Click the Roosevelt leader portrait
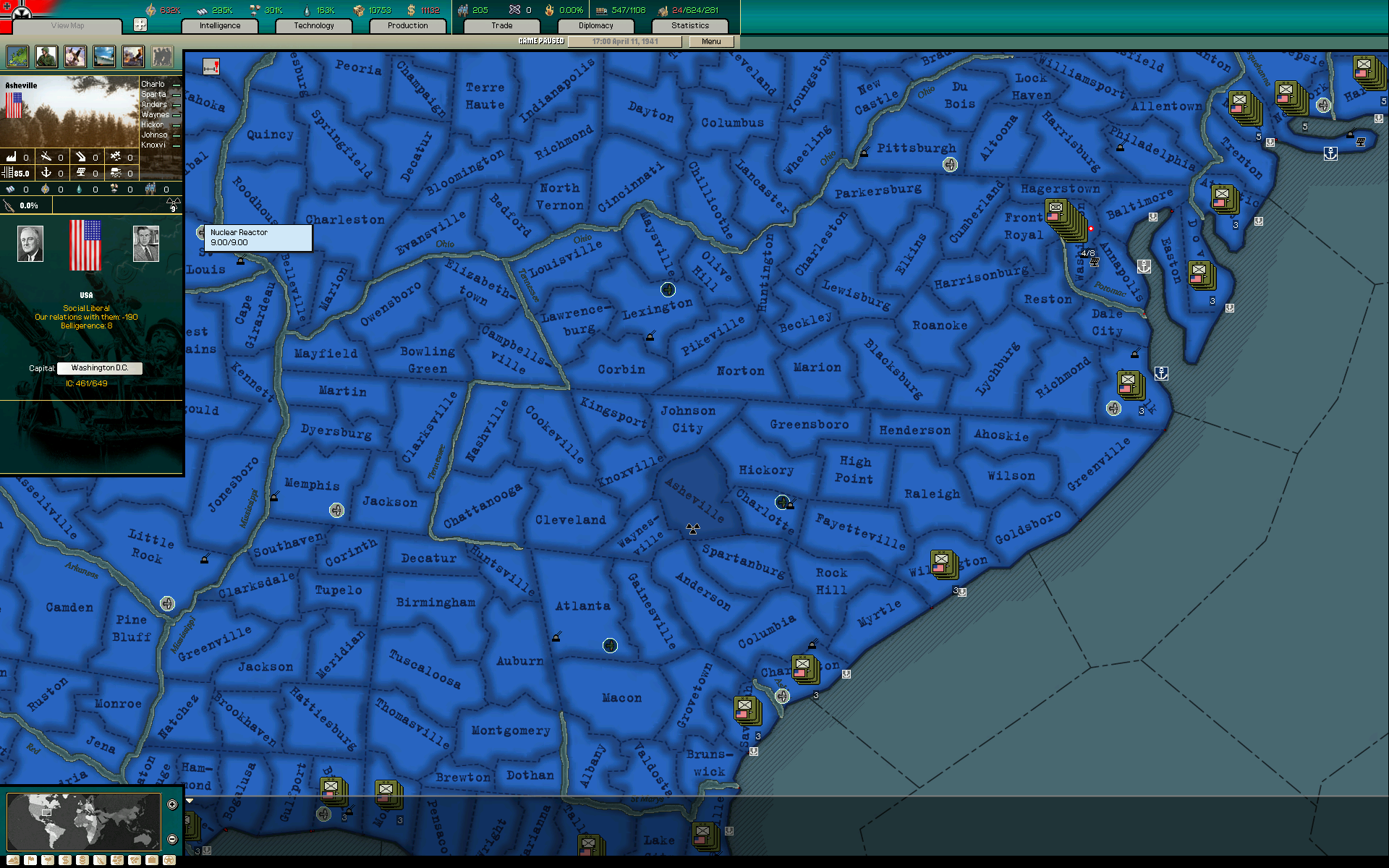The height and width of the screenshot is (868, 1389). pos(30,244)
